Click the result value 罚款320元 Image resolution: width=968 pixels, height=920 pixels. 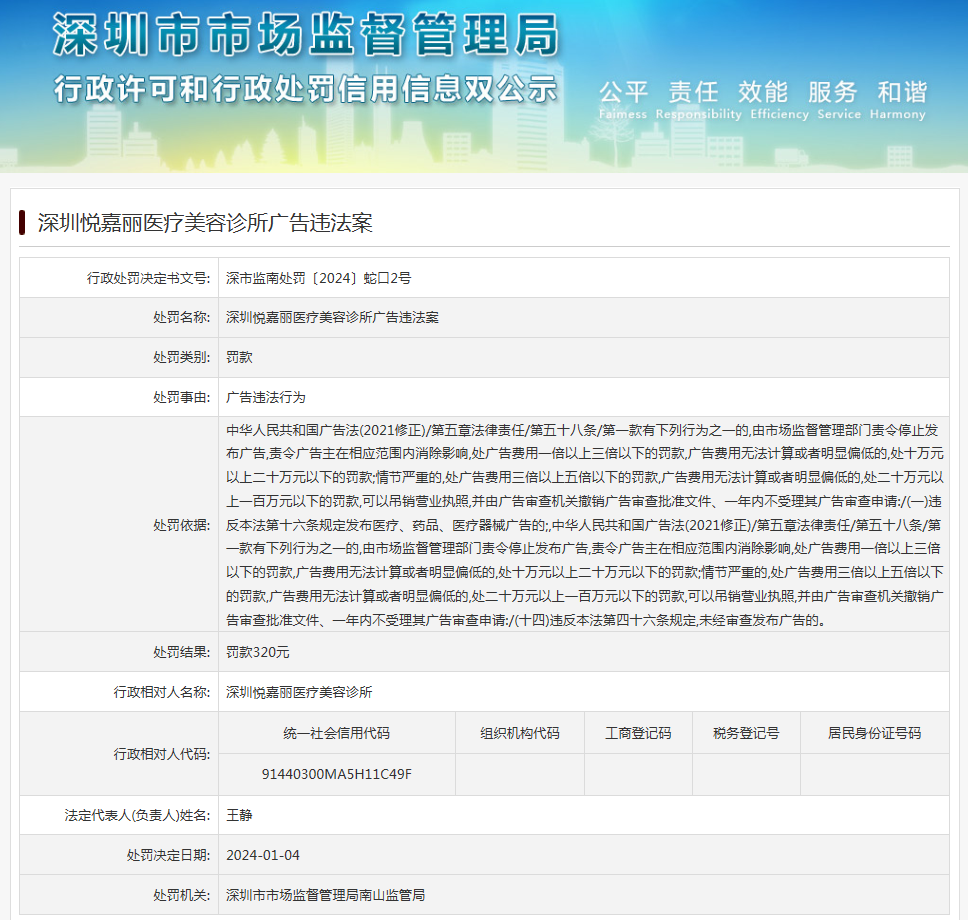tap(257, 652)
